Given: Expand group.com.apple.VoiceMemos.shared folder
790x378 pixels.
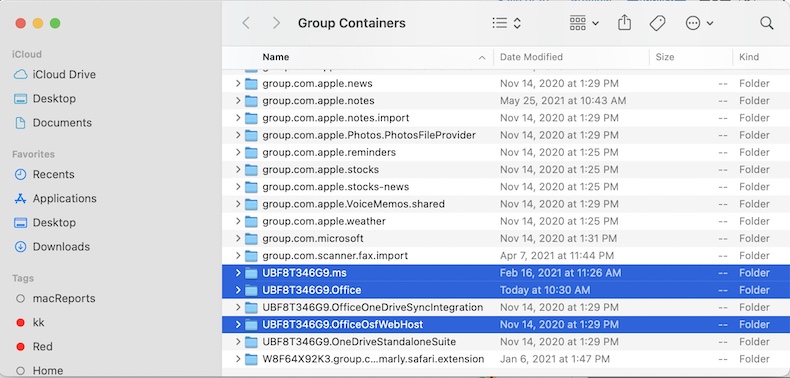Looking at the screenshot, I should pos(238,204).
